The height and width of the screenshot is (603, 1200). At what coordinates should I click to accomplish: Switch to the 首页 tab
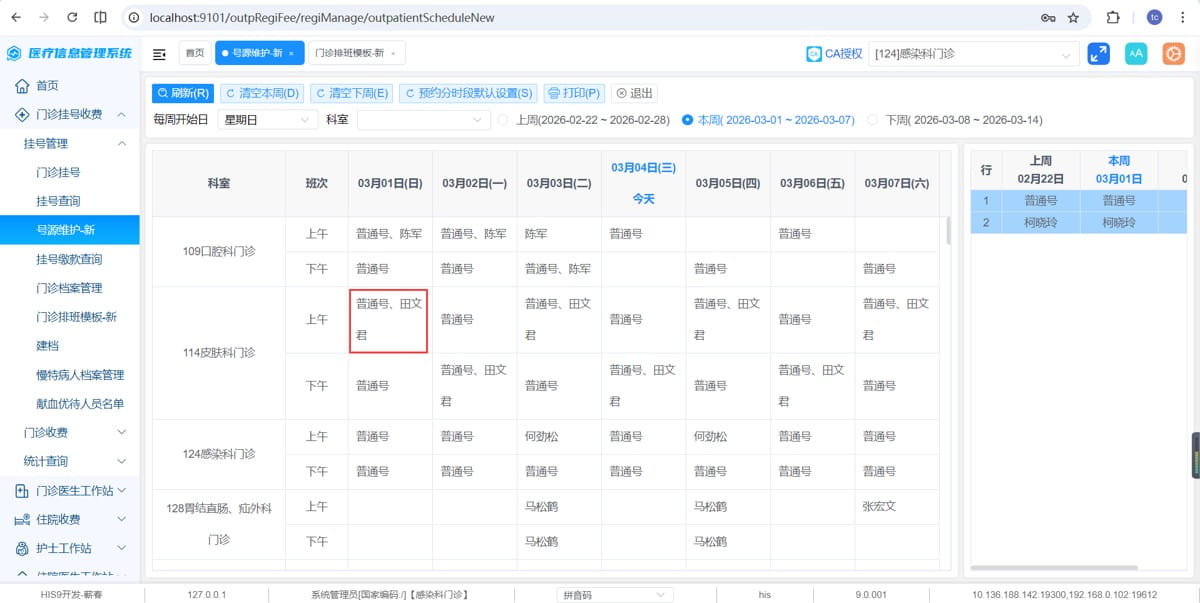pyautogui.click(x=195, y=54)
